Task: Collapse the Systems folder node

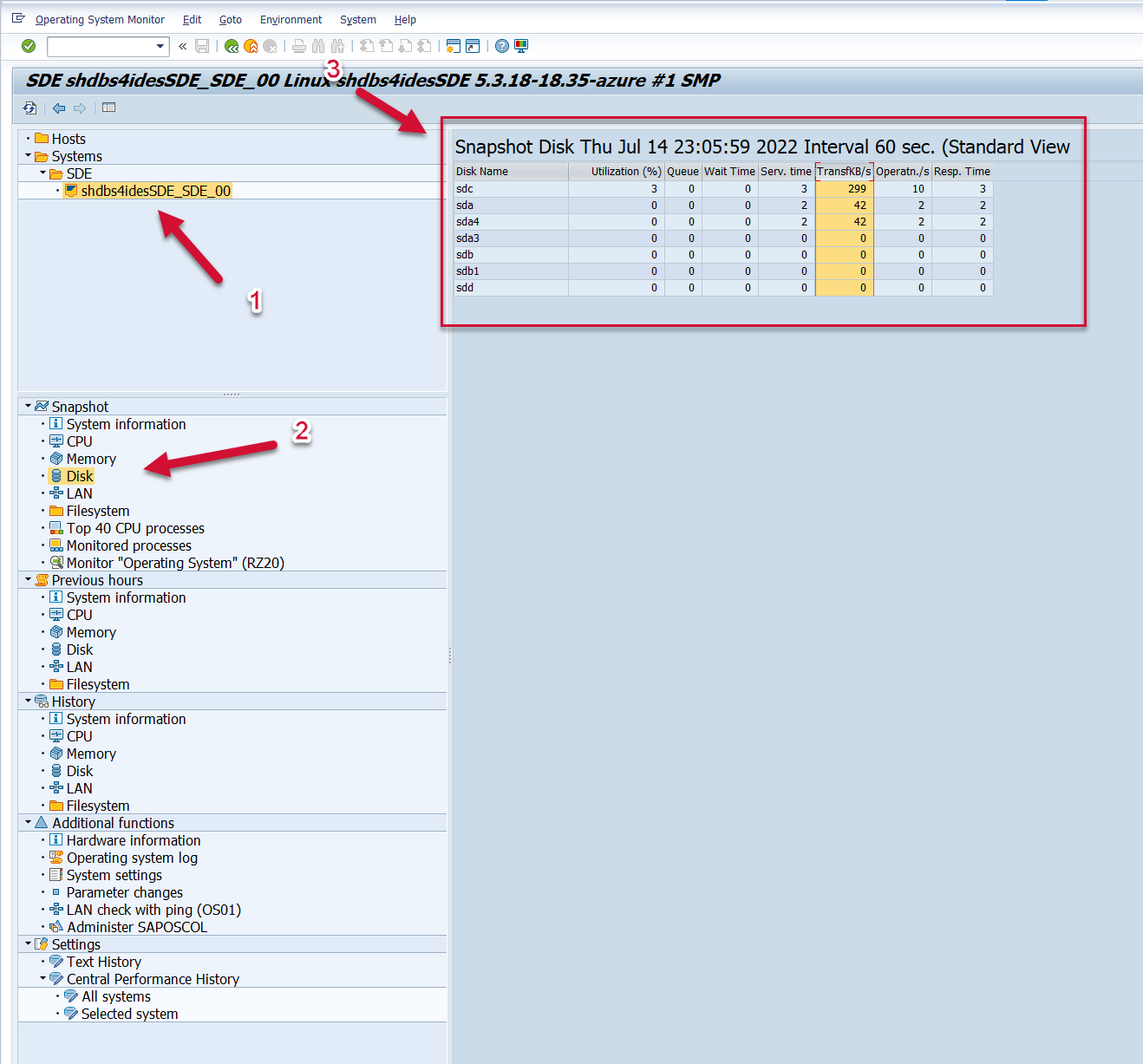Action: [x=28, y=156]
